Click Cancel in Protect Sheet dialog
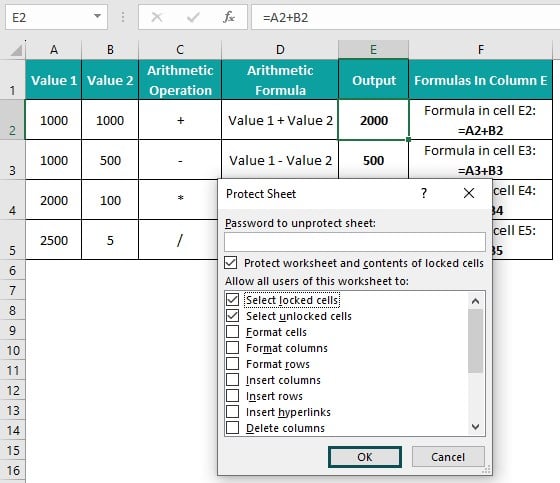This screenshot has width=560, height=483. pyautogui.click(x=448, y=457)
